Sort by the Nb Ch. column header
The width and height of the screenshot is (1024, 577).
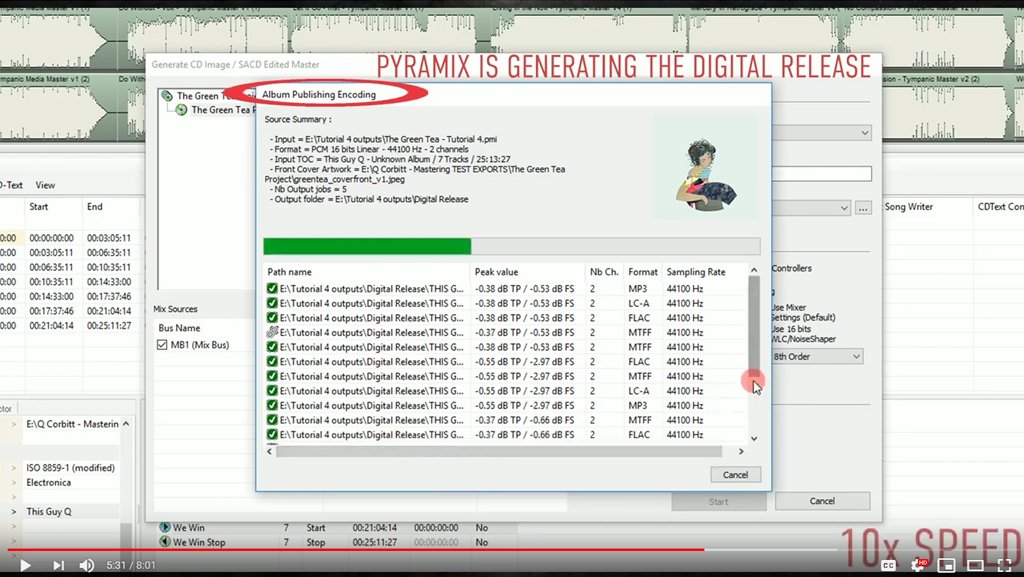(x=604, y=272)
